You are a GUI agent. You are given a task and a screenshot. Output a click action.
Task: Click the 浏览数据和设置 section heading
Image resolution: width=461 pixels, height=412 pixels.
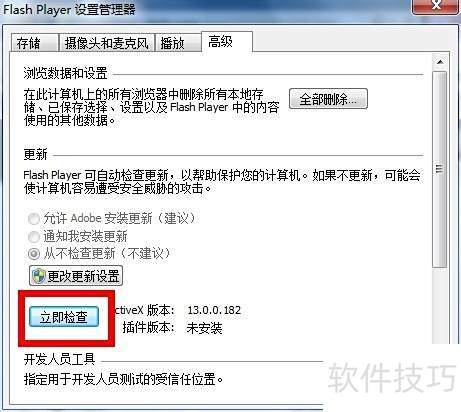tap(65, 73)
